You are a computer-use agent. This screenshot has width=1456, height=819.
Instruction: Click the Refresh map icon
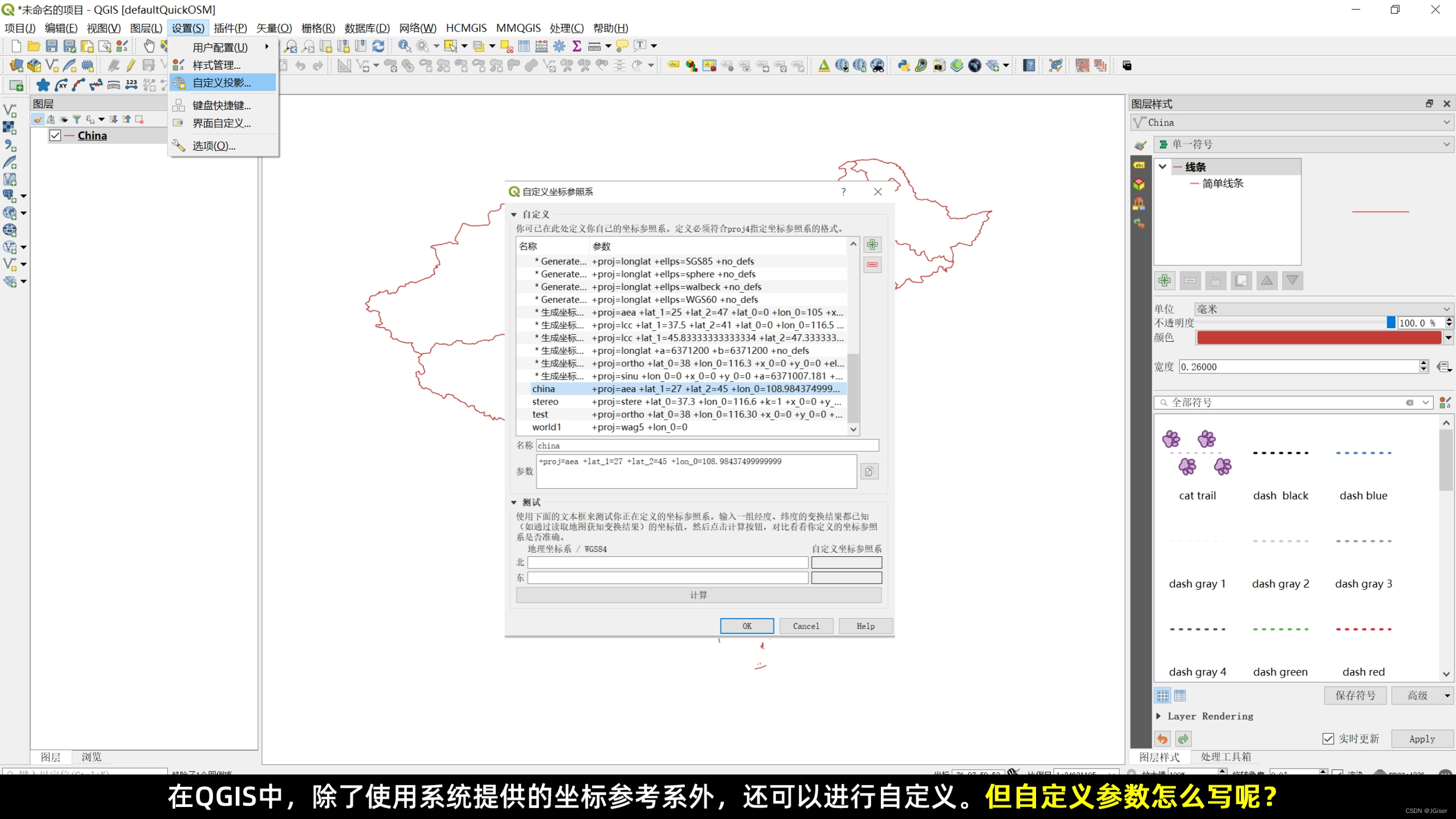tap(378, 46)
